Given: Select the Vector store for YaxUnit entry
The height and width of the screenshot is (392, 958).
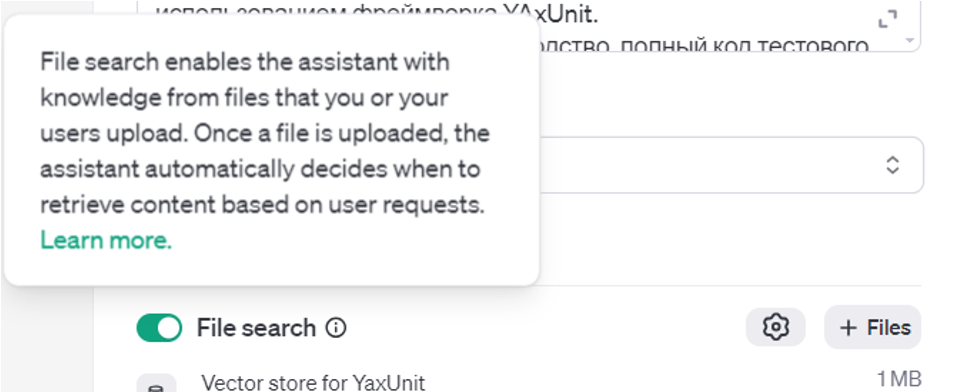Looking at the screenshot, I should point(313,383).
